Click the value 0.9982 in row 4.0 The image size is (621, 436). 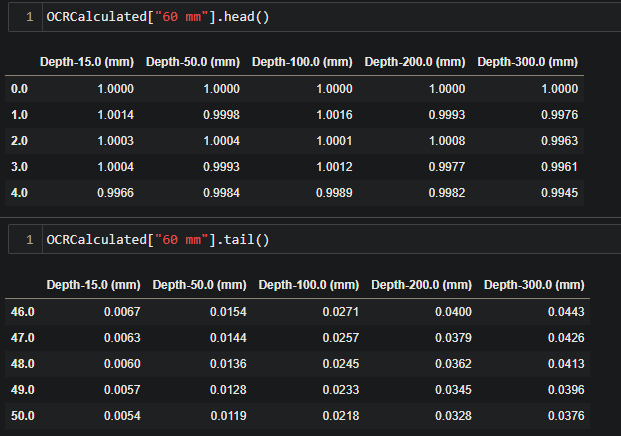[x=447, y=193]
